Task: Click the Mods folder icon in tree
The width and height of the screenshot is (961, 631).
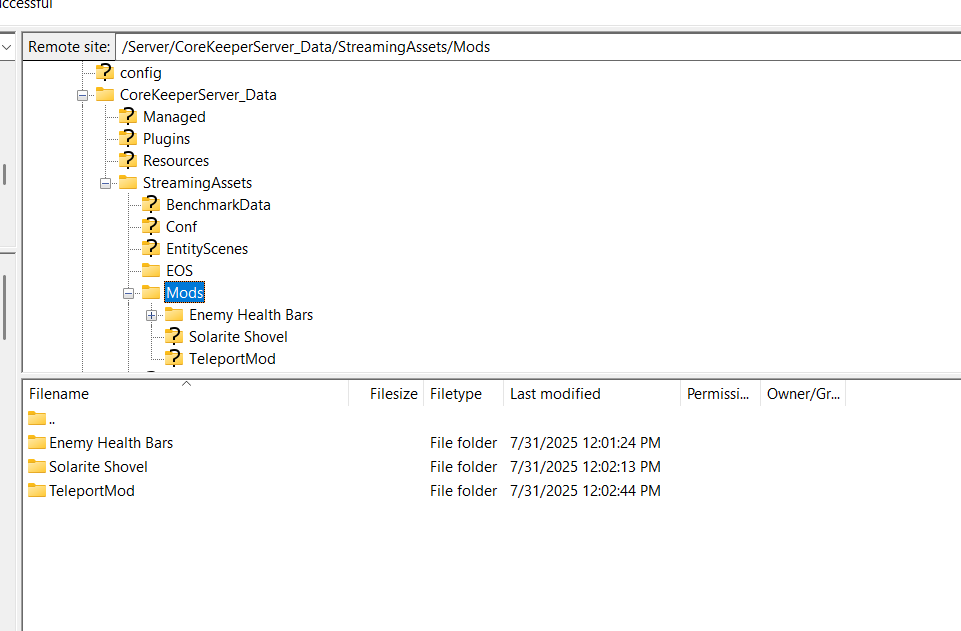Action: click(x=151, y=293)
